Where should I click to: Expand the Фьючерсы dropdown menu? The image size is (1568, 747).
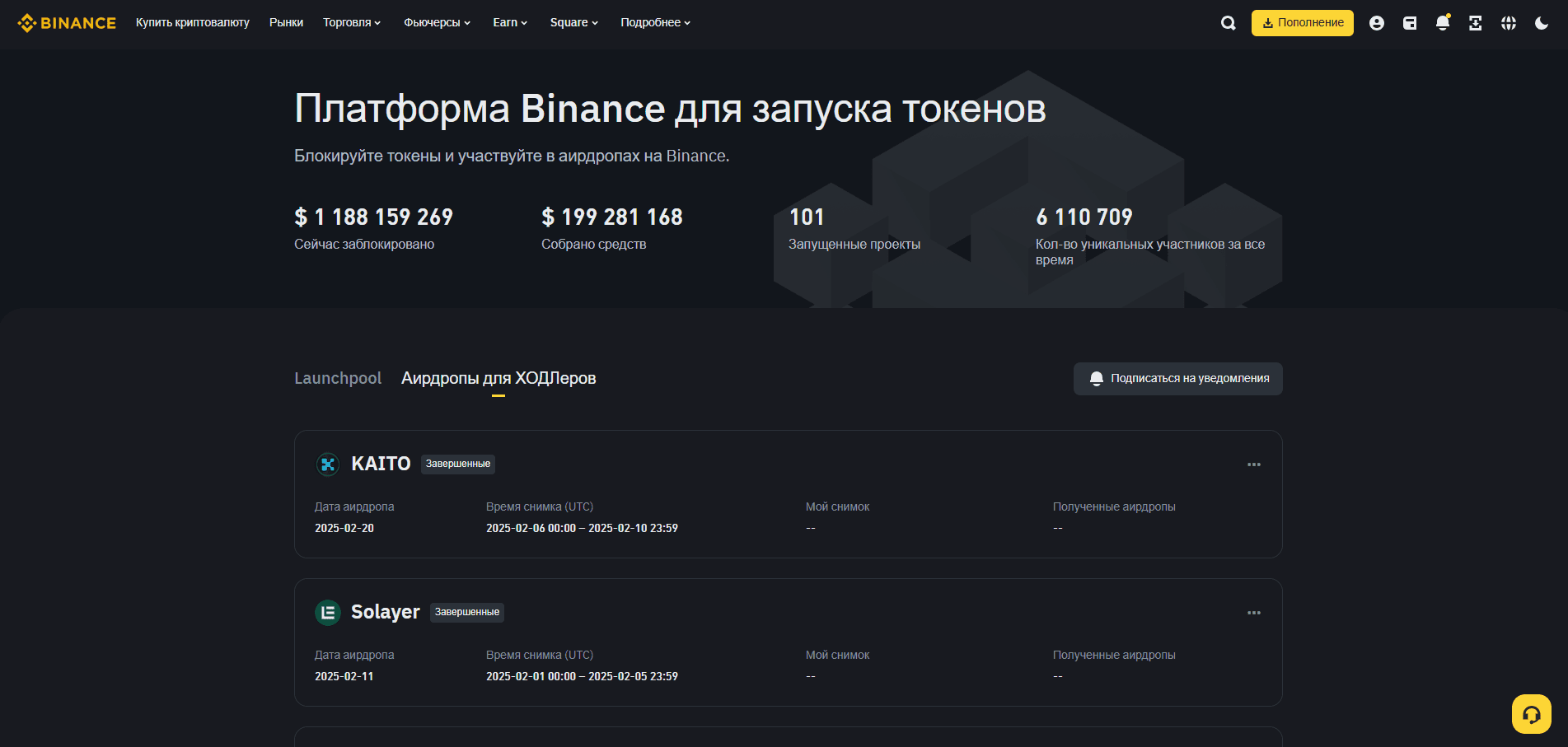(x=438, y=23)
